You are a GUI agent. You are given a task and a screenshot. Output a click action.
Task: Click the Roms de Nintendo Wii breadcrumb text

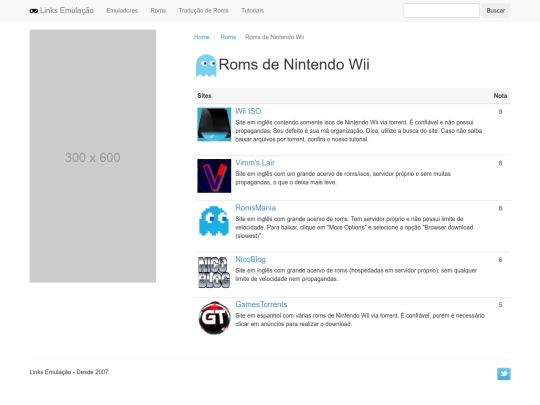point(274,37)
